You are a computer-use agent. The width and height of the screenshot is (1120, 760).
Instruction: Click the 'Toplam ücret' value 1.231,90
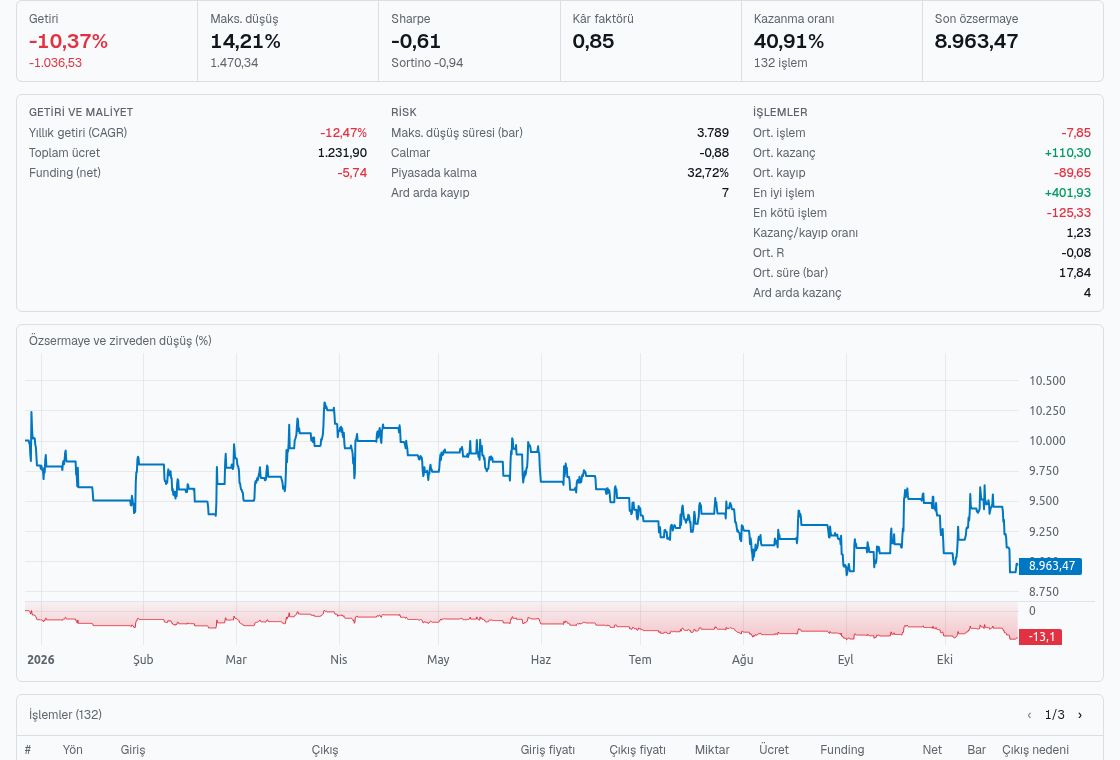tap(342, 153)
